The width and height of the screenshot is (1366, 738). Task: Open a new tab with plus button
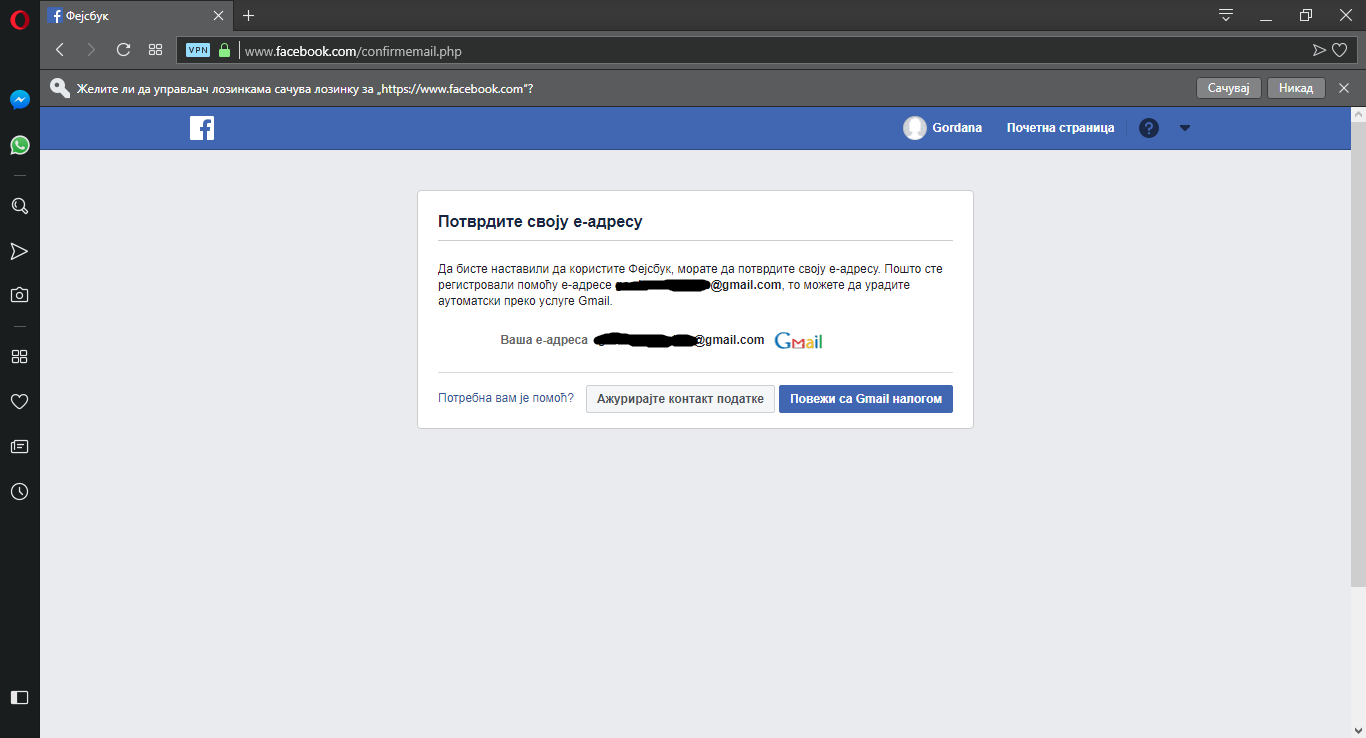click(x=249, y=16)
